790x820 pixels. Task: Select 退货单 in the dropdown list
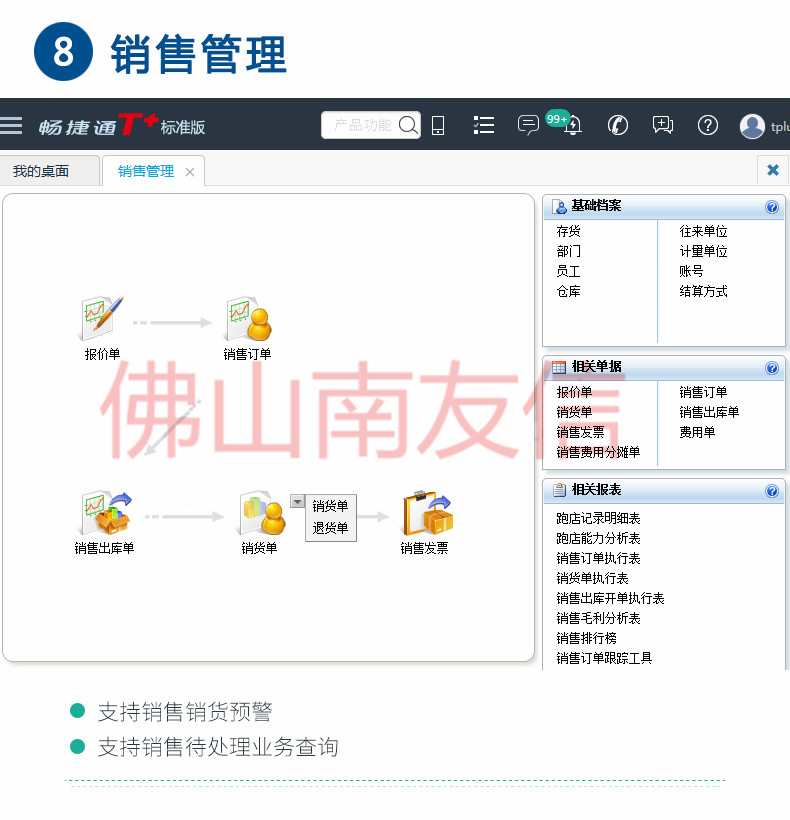tap(330, 528)
